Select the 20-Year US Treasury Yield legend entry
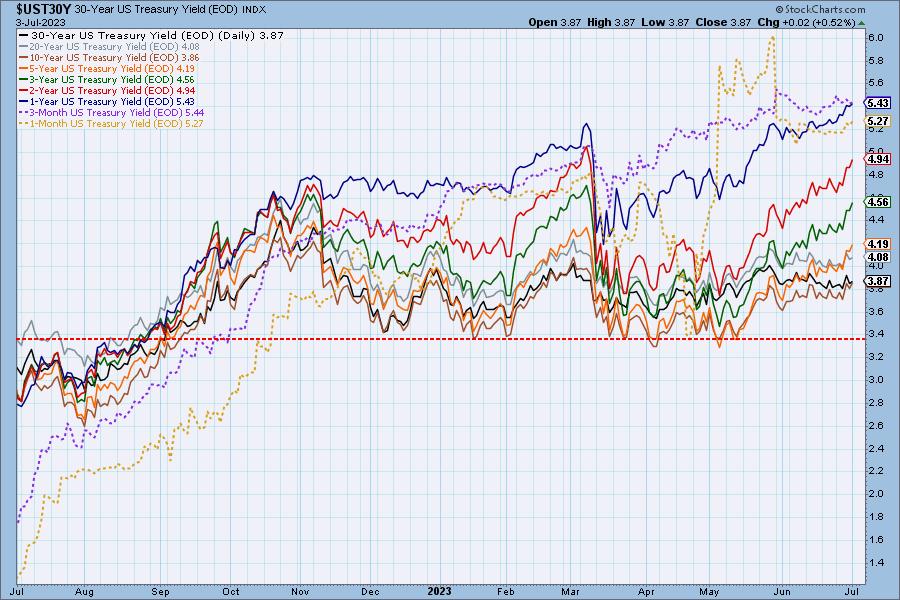Screen dimensions: 900x600 tap(110, 47)
